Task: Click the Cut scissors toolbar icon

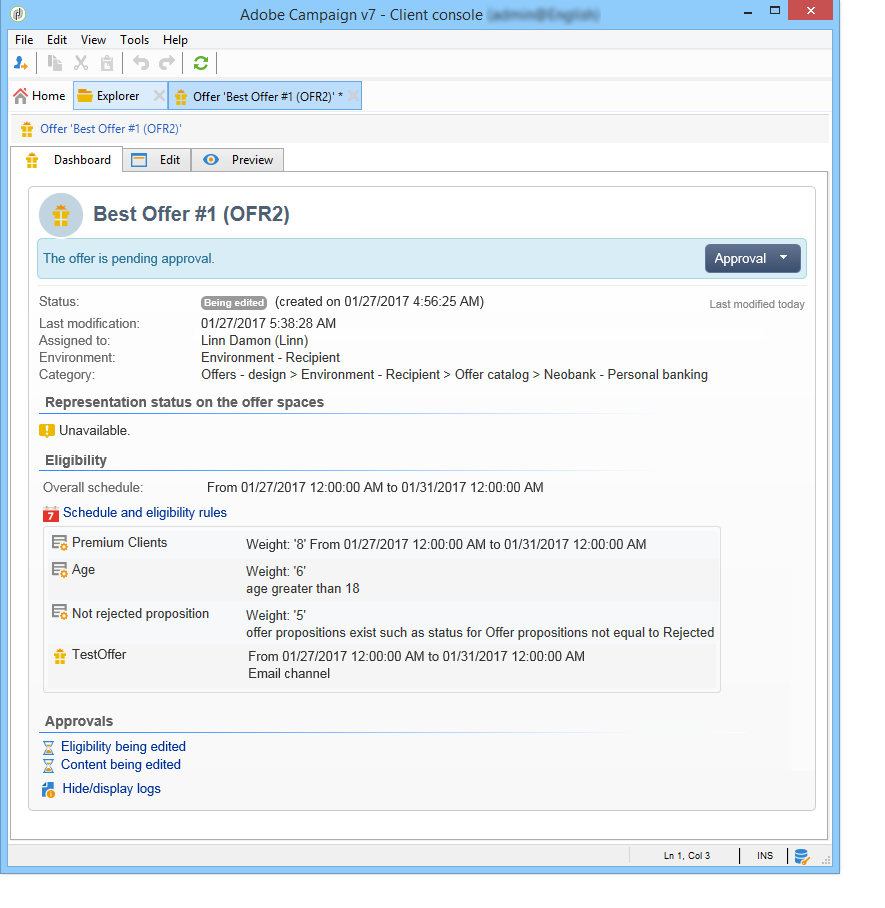Action: coord(81,63)
